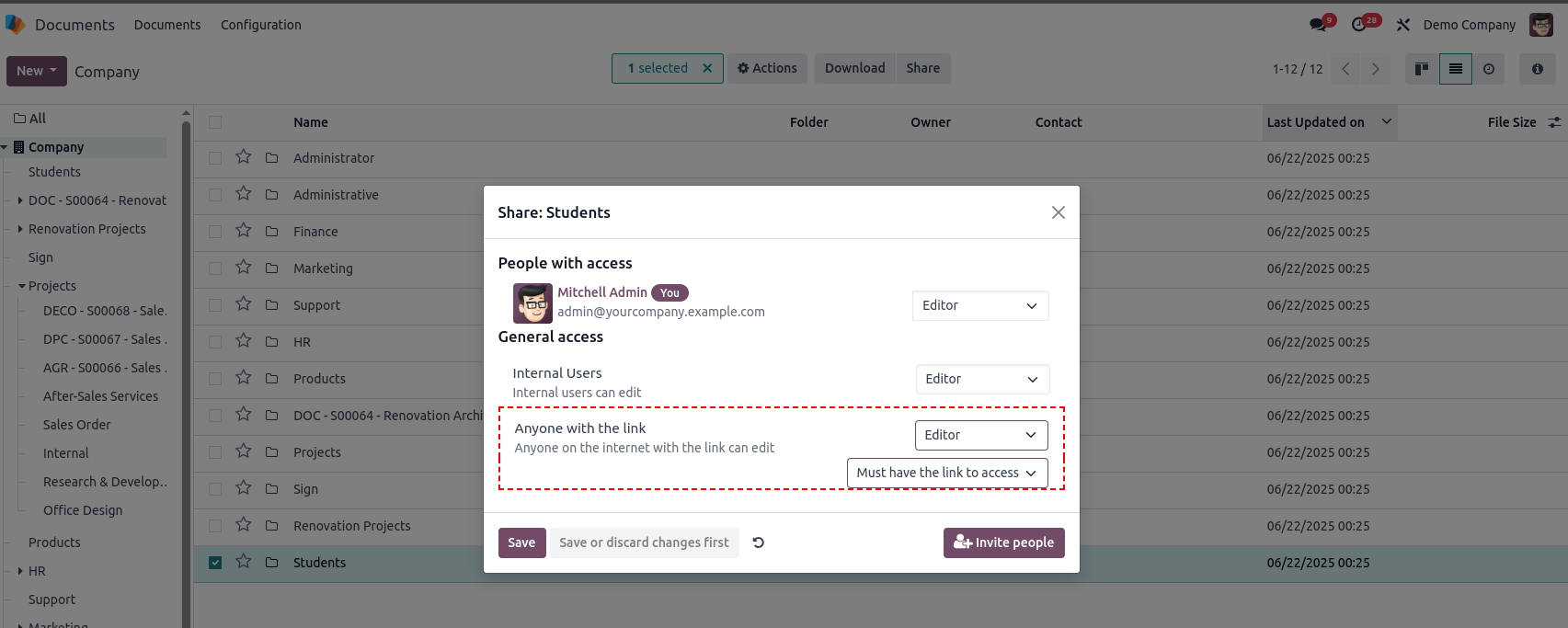Select Renovation Projects in the sidebar tree
Screen dimensions: 1568x628
pyautogui.click(x=87, y=229)
